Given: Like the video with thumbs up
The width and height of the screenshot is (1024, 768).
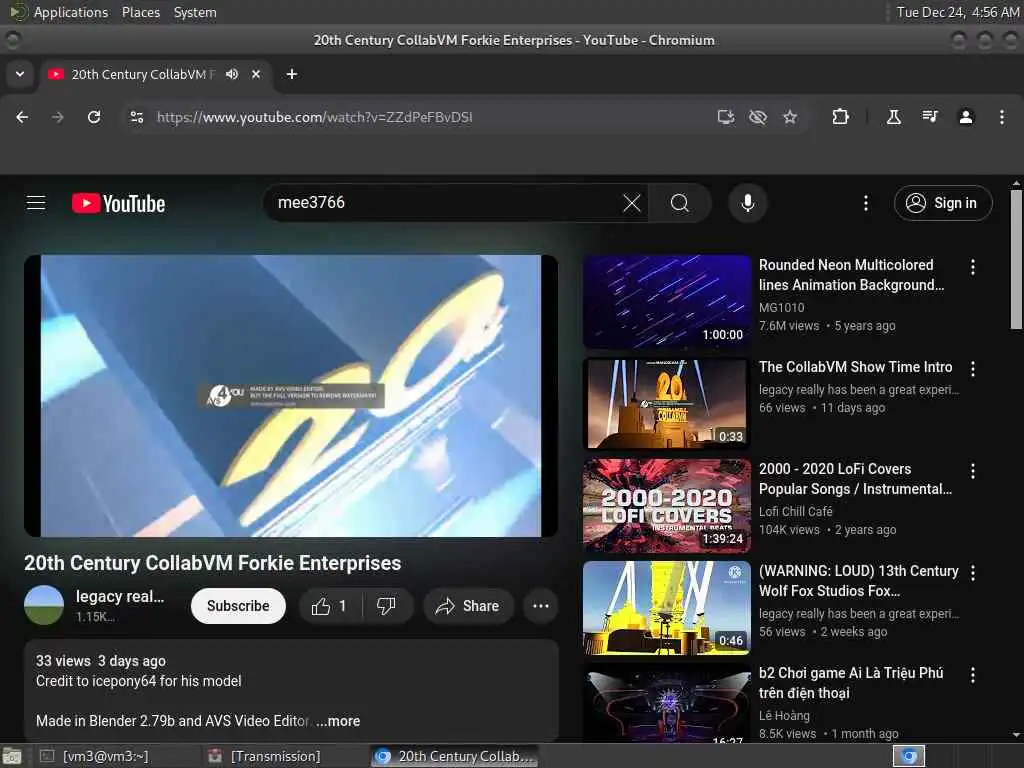Looking at the screenshot, I should tap(330, 606).
